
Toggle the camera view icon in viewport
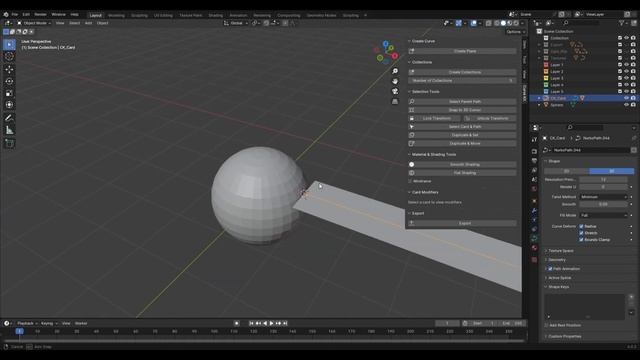coord(395,91)
